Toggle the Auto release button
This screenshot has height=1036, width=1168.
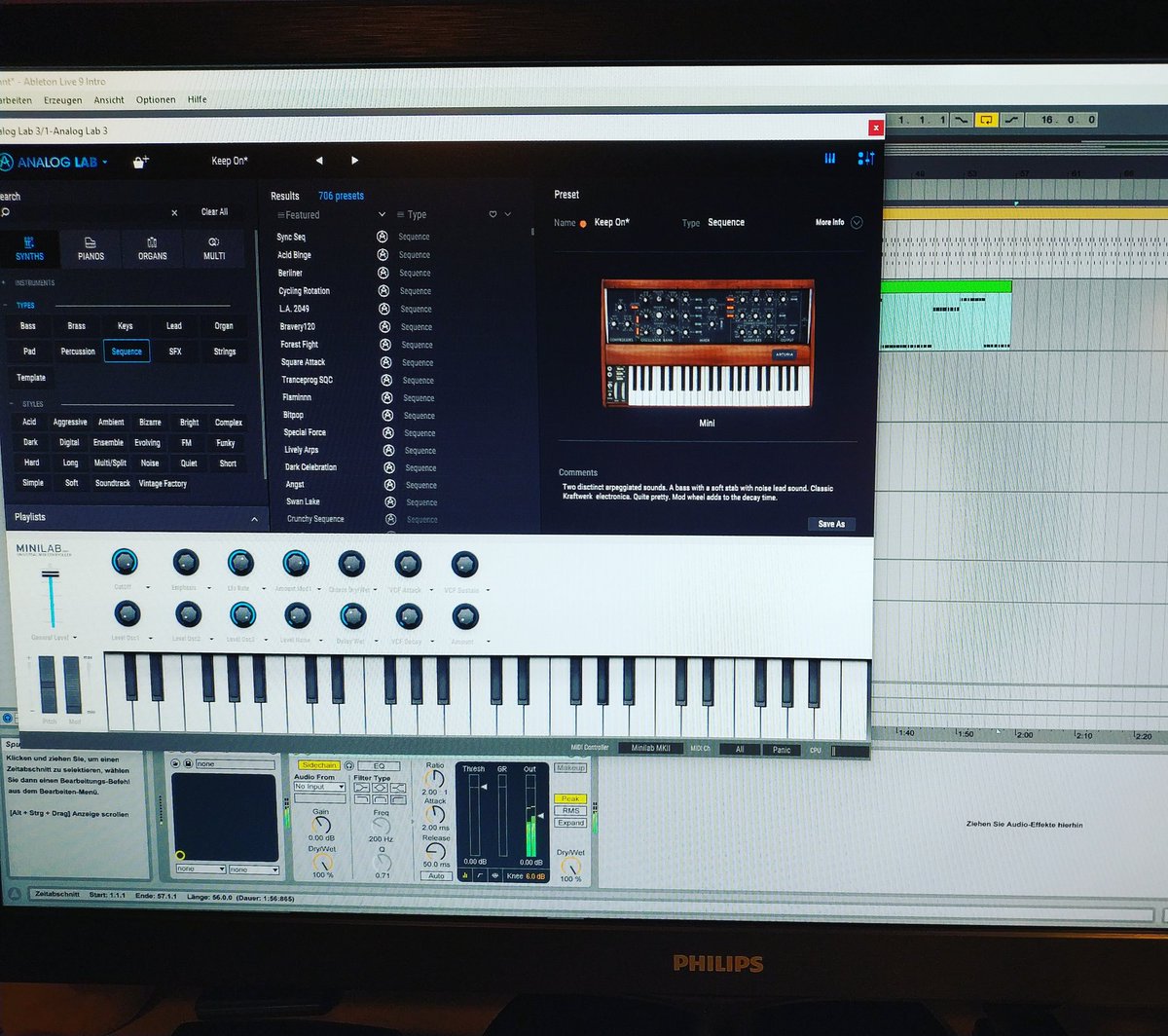[436, 875]
